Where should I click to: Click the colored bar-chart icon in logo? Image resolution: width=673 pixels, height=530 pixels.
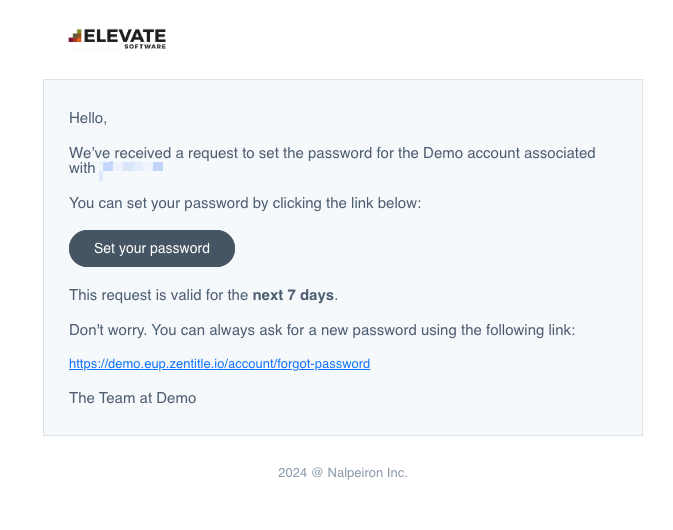pos(75,36)
